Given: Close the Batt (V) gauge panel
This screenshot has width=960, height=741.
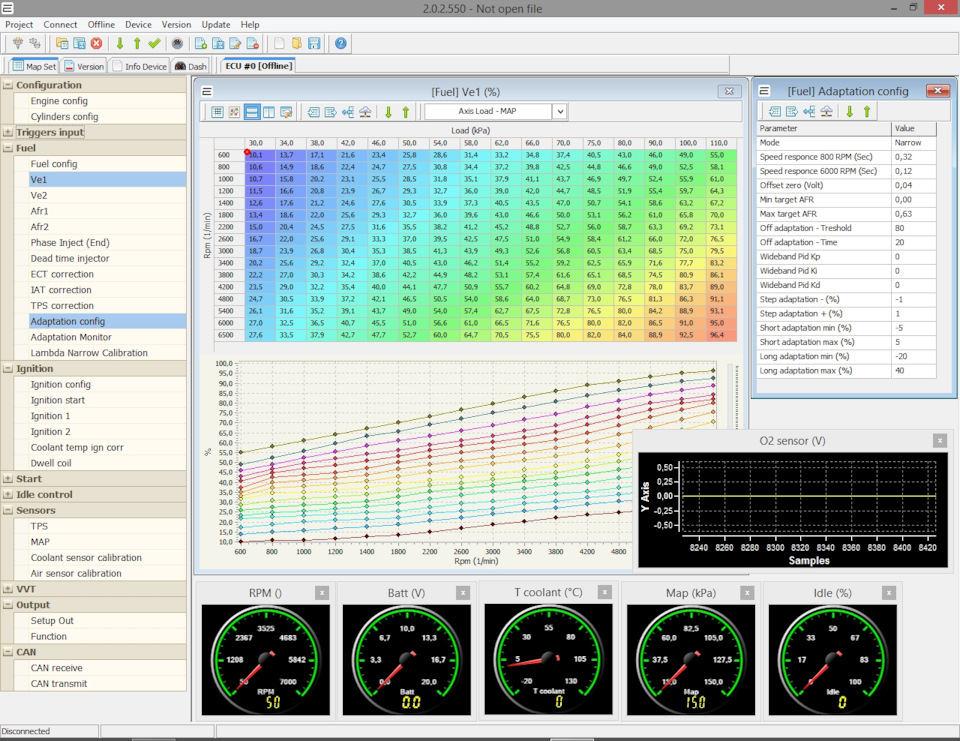Looking at the screenshot, I should [x=463, y=593].
